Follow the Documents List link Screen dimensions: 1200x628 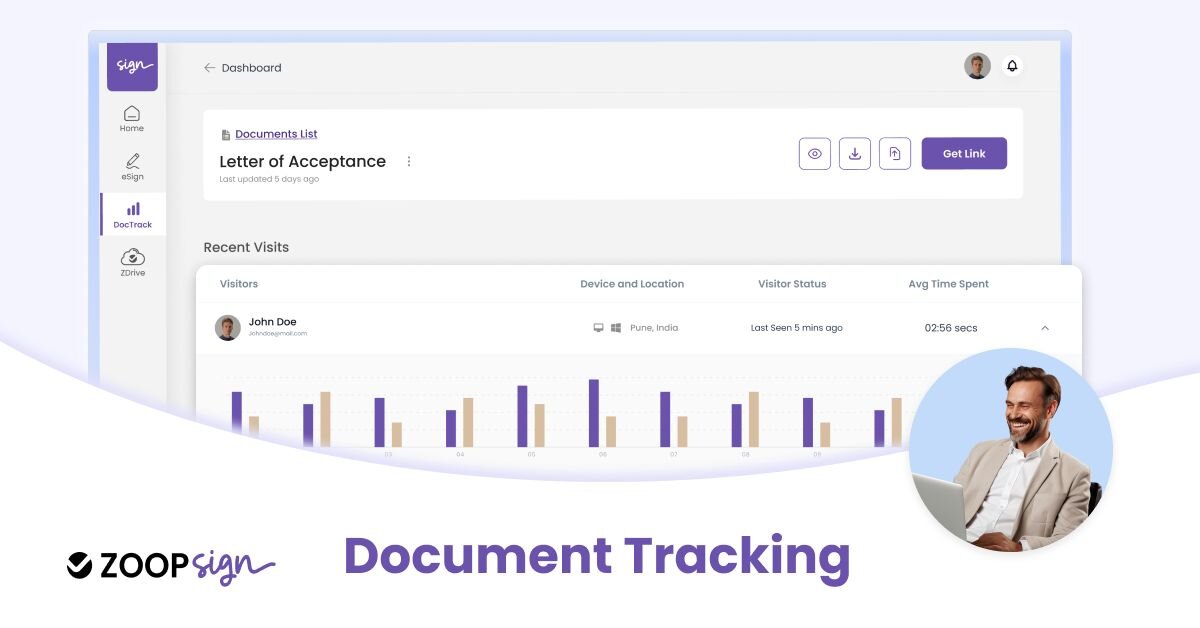[276, 134]
